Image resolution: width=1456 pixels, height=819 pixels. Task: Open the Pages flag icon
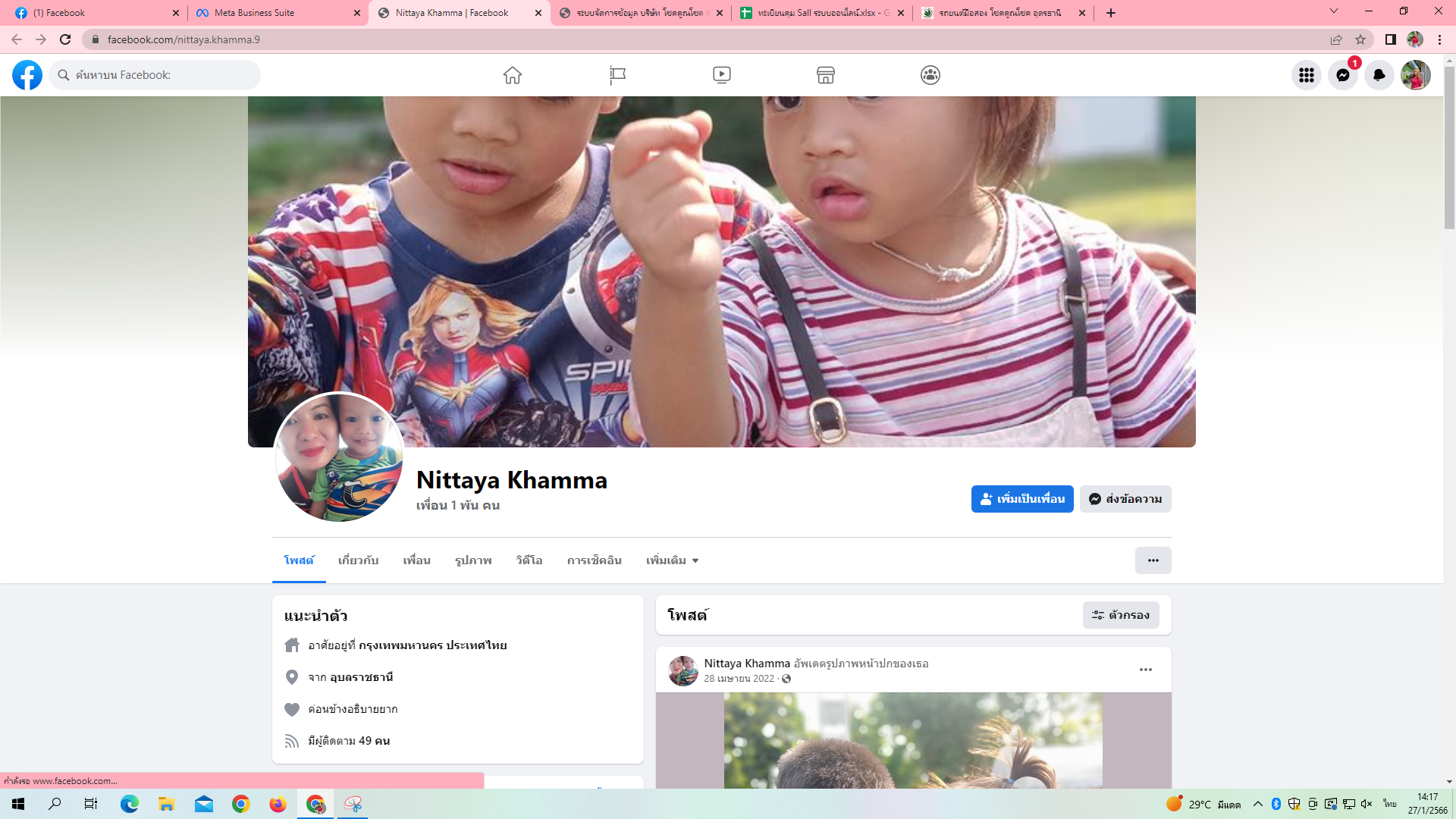click(617, 75)
